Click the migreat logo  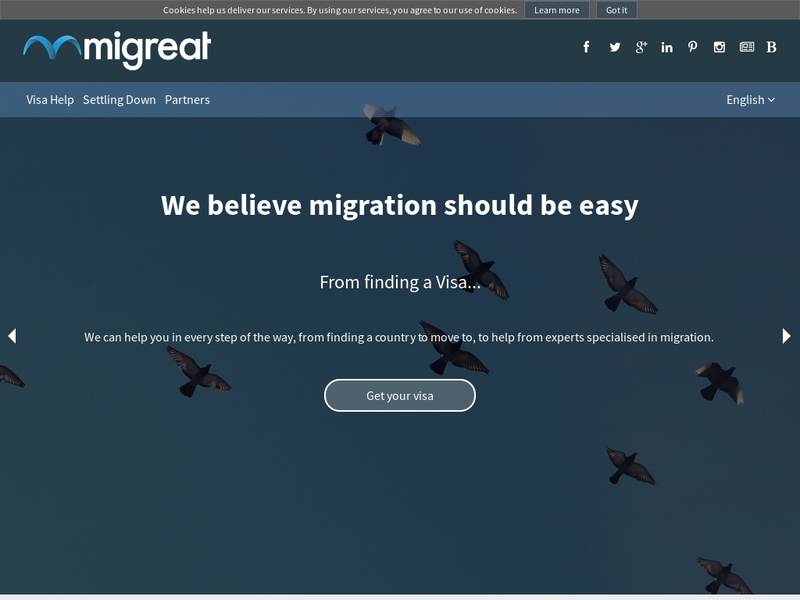117,50
